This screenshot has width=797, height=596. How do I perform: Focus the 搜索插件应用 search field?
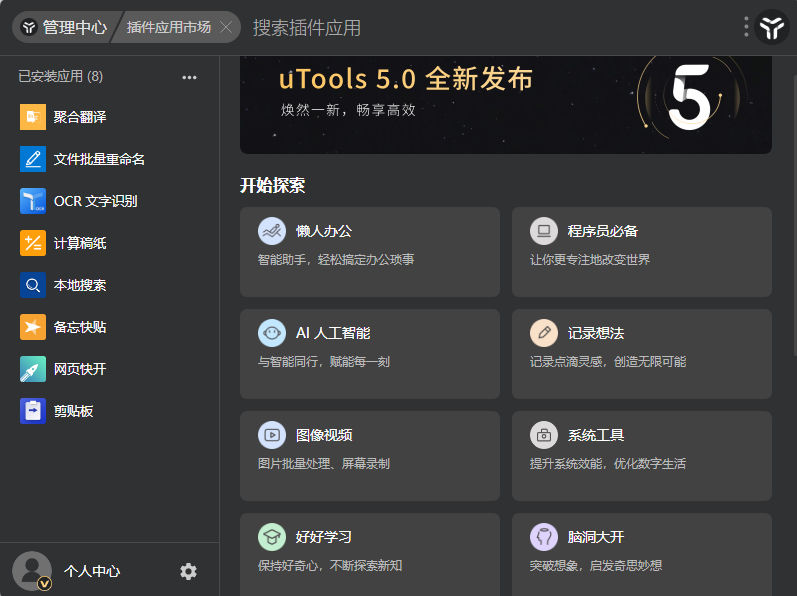click(x=488, y=27)
